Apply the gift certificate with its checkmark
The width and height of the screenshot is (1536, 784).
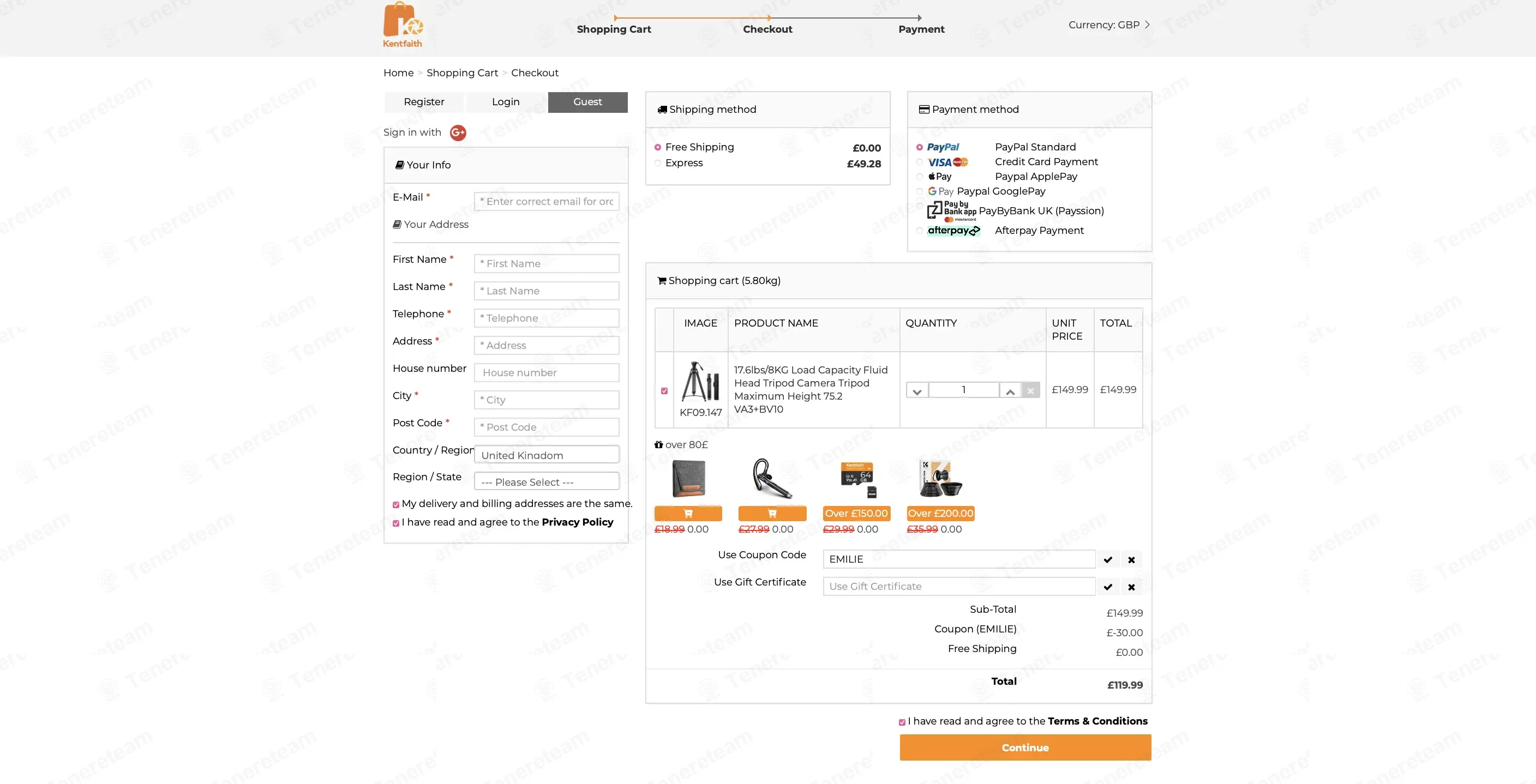point(1107,587)
